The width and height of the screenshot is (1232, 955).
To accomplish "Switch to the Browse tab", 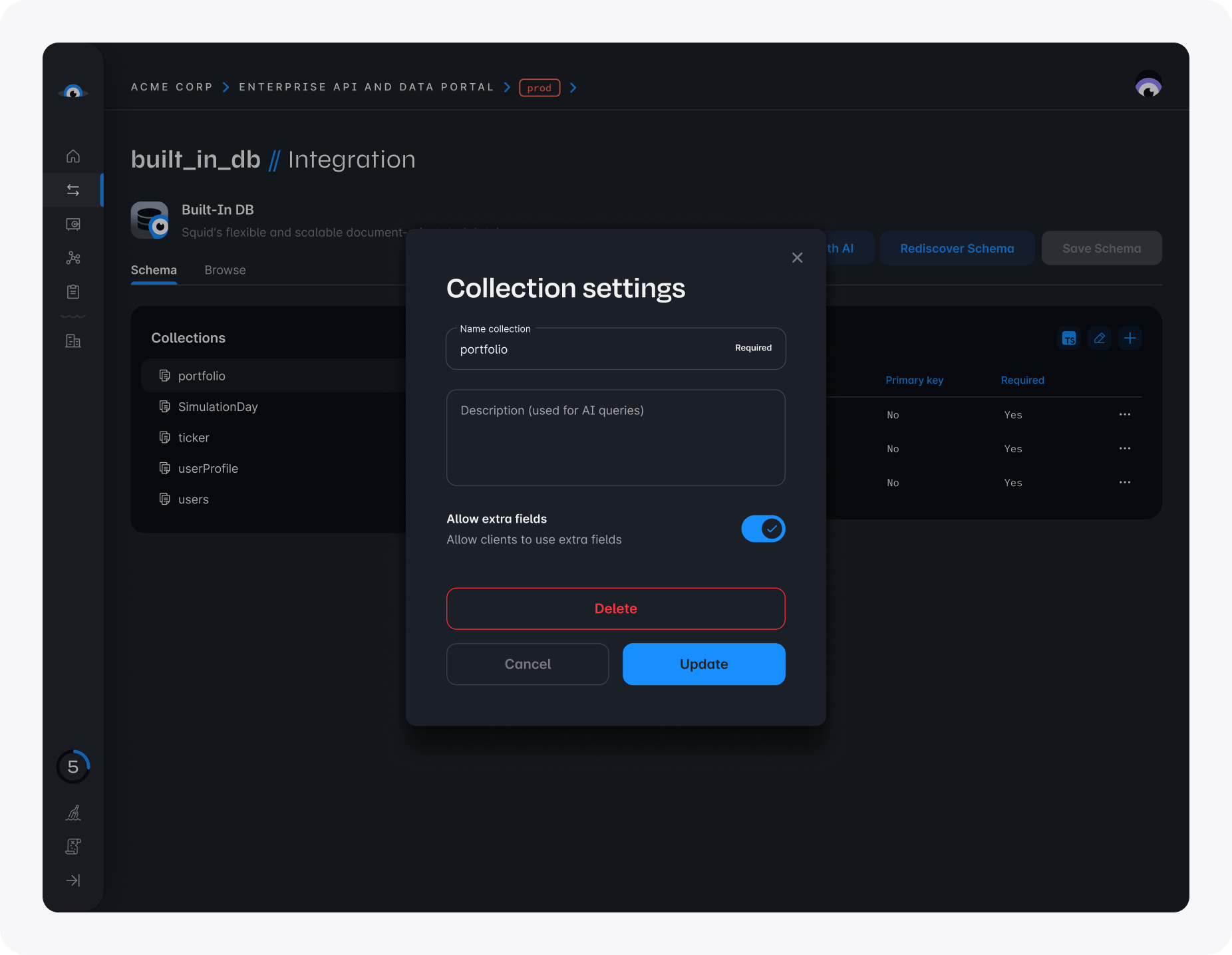I will point(225,270).
